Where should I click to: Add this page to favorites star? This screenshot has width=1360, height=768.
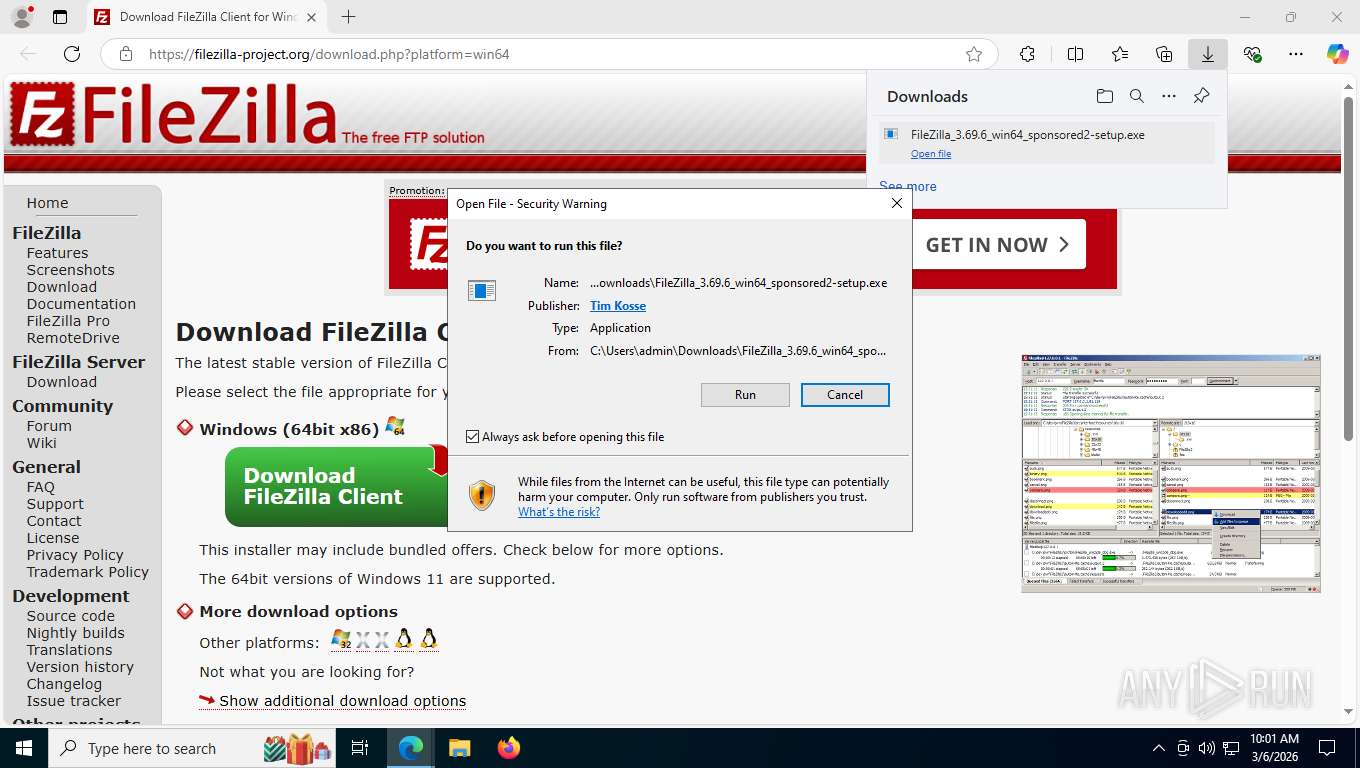pos(974,54)
